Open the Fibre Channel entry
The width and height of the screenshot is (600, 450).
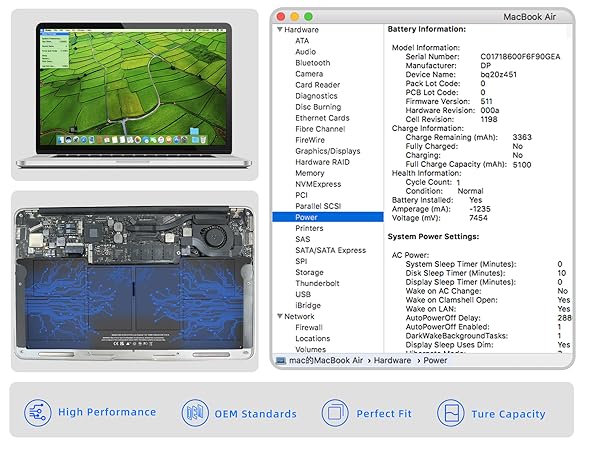320,129
